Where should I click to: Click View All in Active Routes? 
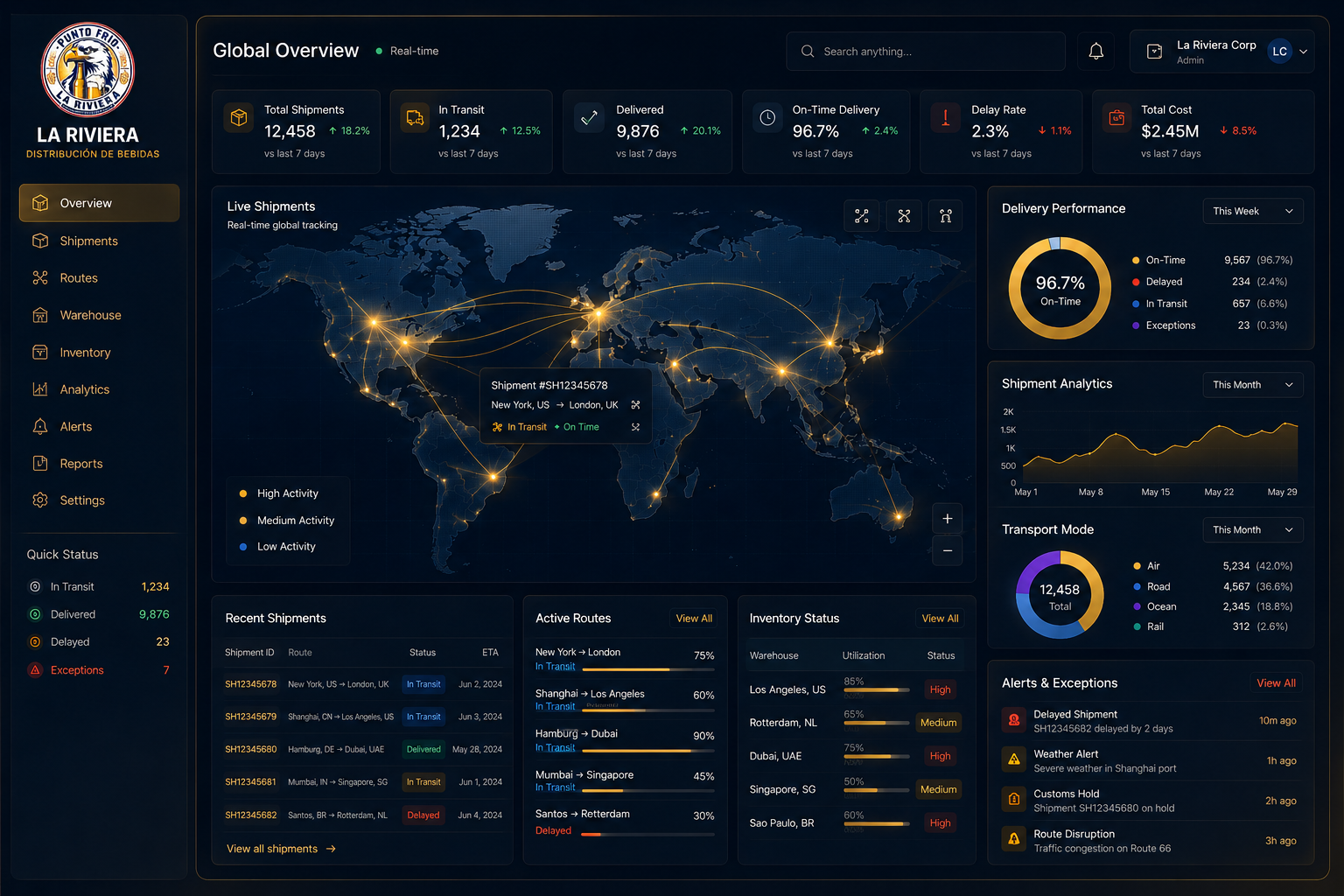(x=694, y=619)
